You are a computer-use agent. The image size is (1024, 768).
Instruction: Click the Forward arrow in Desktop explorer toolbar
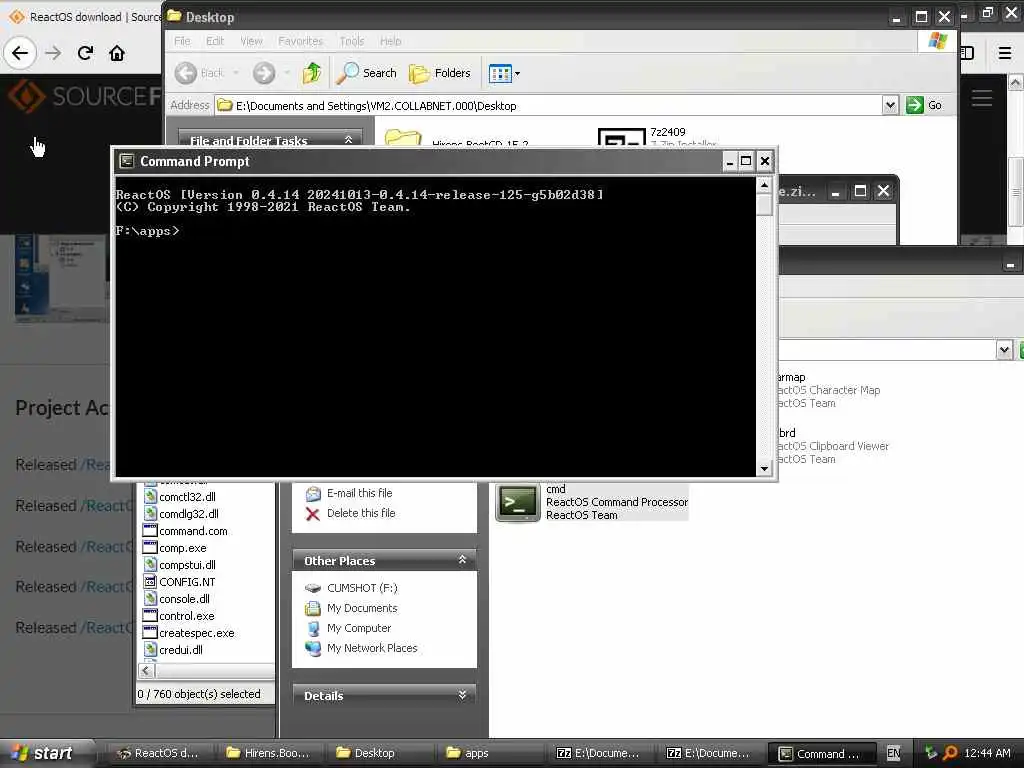(x=264, y=73)
